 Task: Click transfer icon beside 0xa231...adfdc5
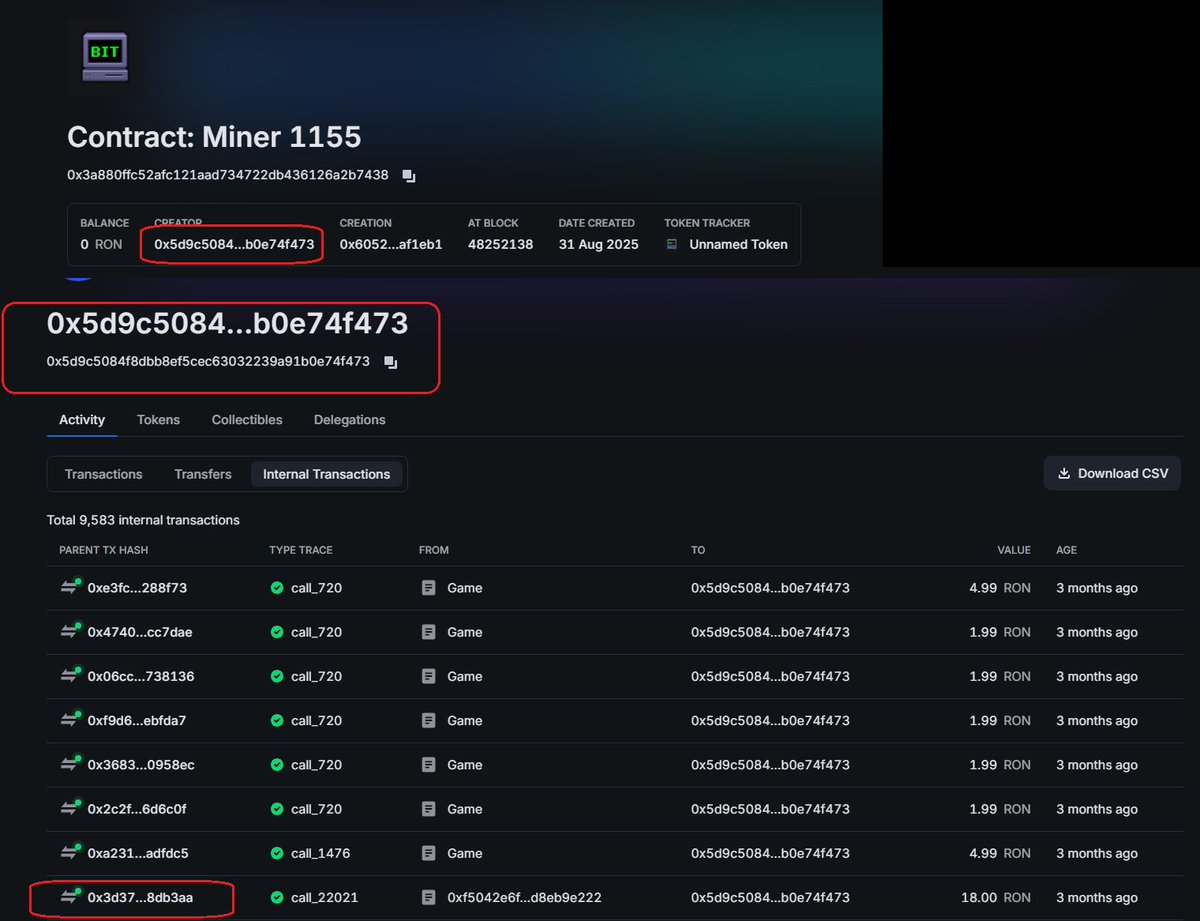pos(69,853)
